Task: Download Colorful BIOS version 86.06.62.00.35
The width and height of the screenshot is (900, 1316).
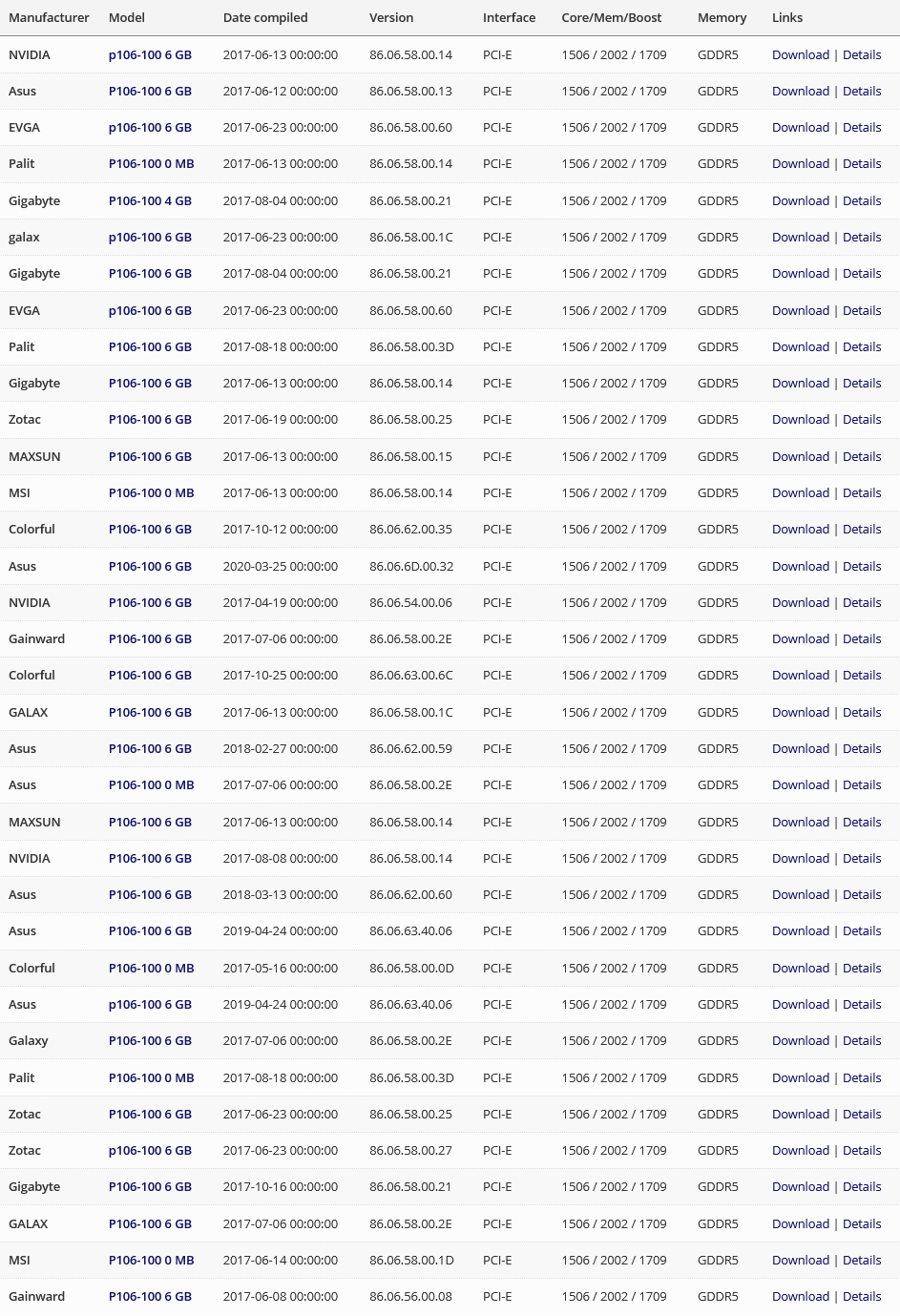Action: [x=800, y=529]
